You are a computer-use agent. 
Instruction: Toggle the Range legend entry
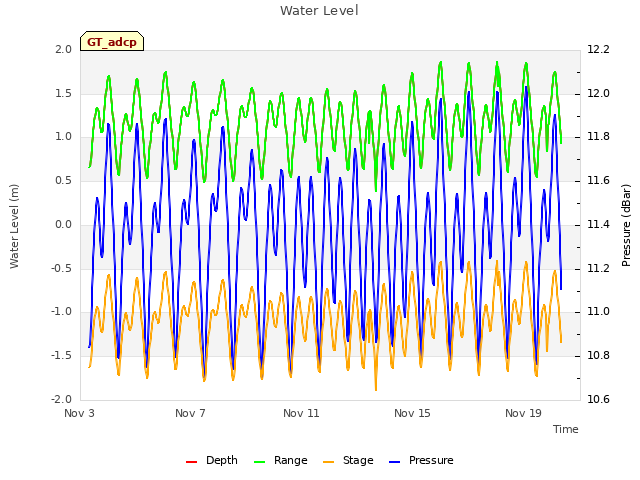coord(280,460)
